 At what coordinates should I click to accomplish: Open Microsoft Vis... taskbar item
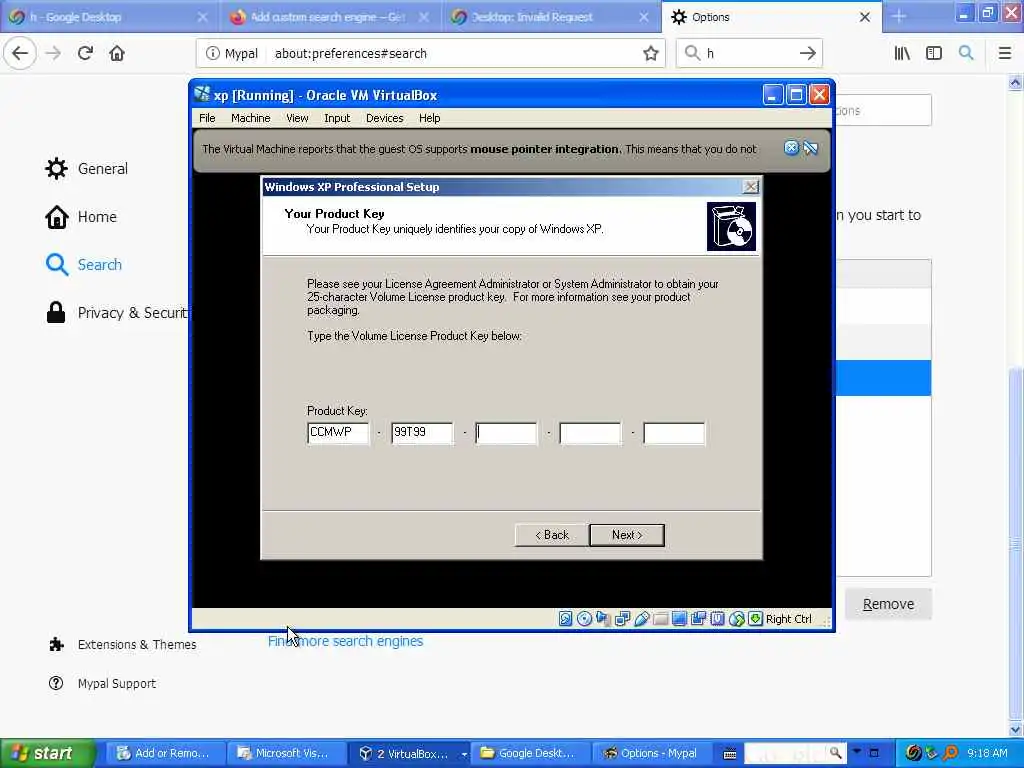pyautogui.click(x=285, y=753)
